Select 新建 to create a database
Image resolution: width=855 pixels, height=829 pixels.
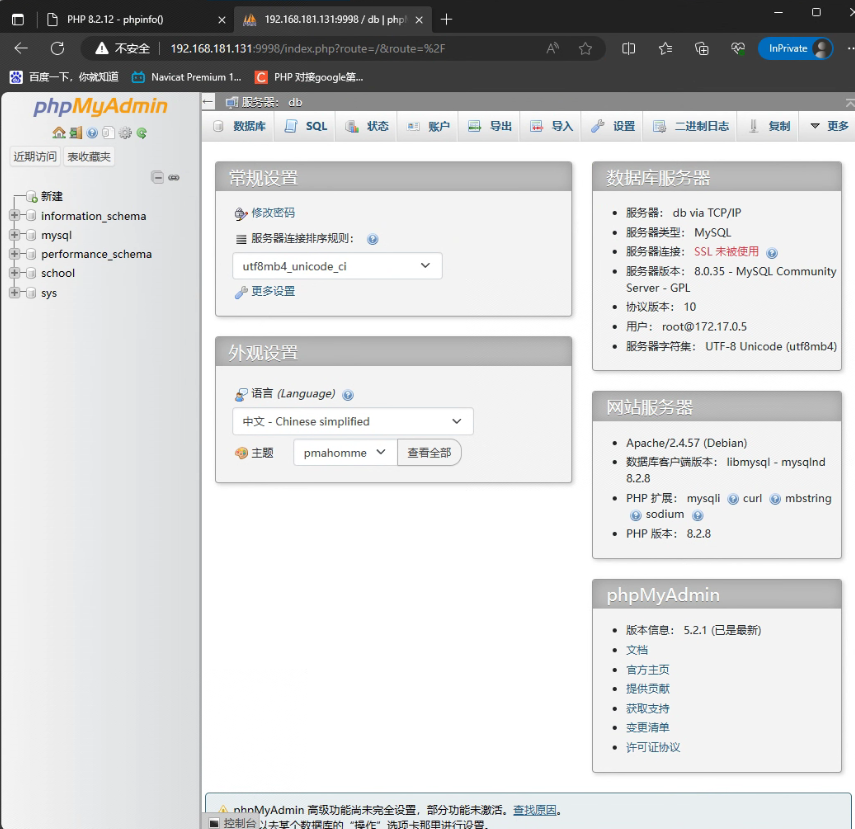coord(52,196)
